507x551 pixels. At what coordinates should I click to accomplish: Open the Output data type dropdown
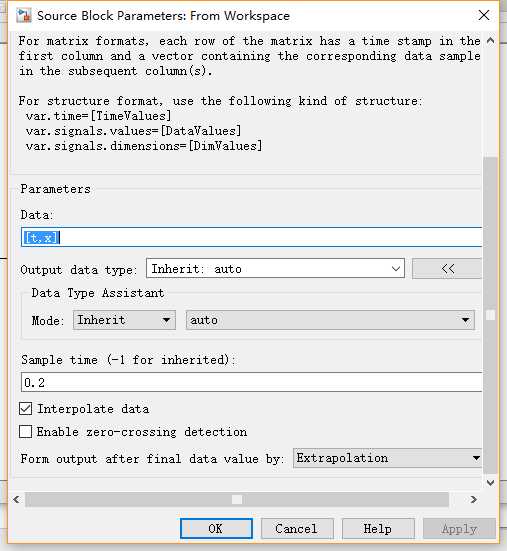(275, 268)
